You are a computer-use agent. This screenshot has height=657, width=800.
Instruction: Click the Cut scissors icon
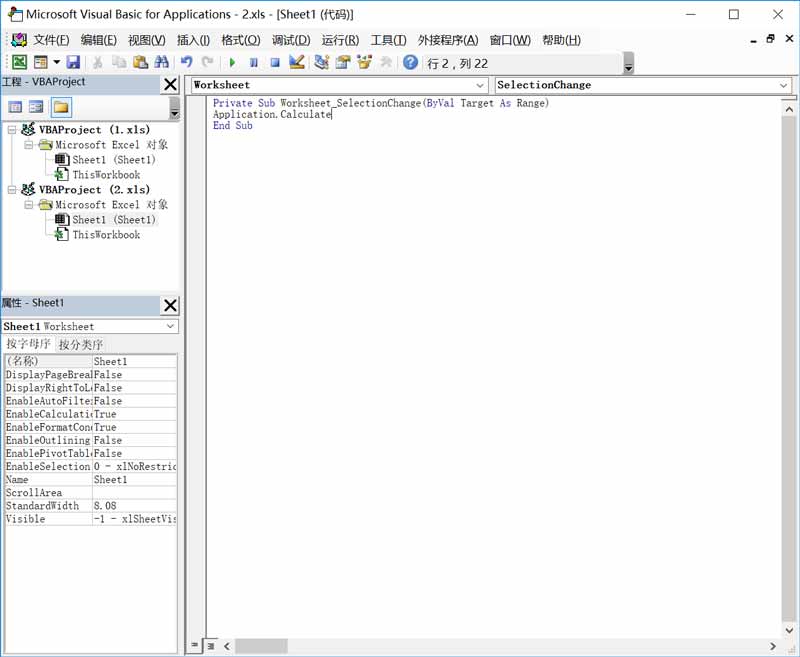(x=97, y=62)
